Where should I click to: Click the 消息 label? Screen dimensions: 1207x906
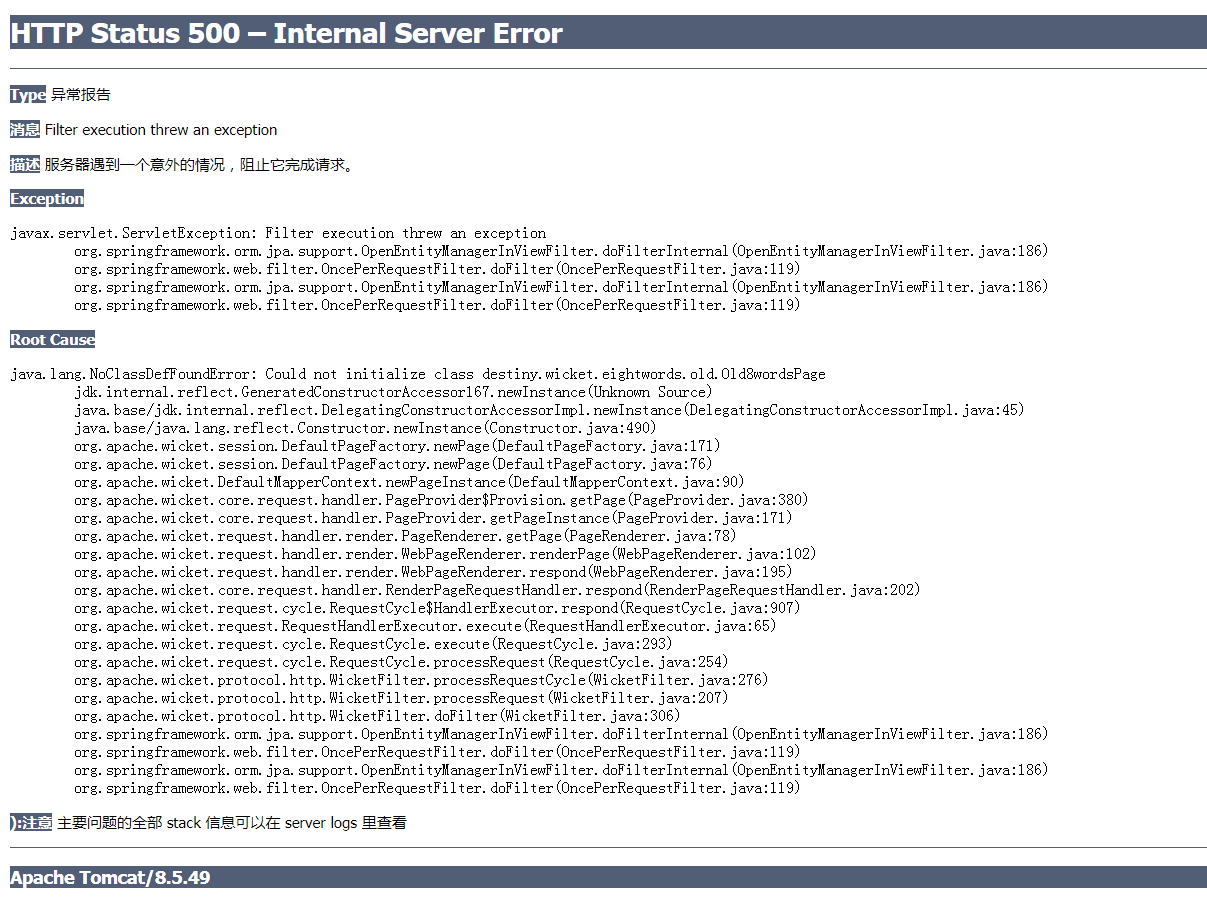pos(25,130)
